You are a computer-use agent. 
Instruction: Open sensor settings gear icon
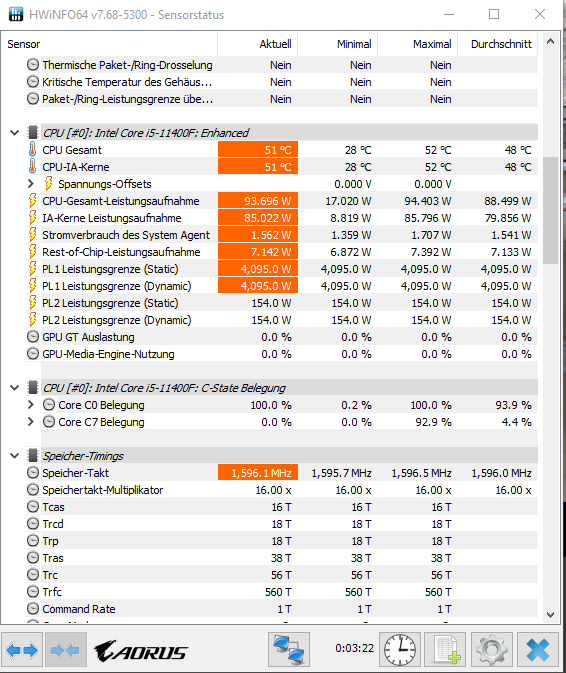tap(491, 649)
